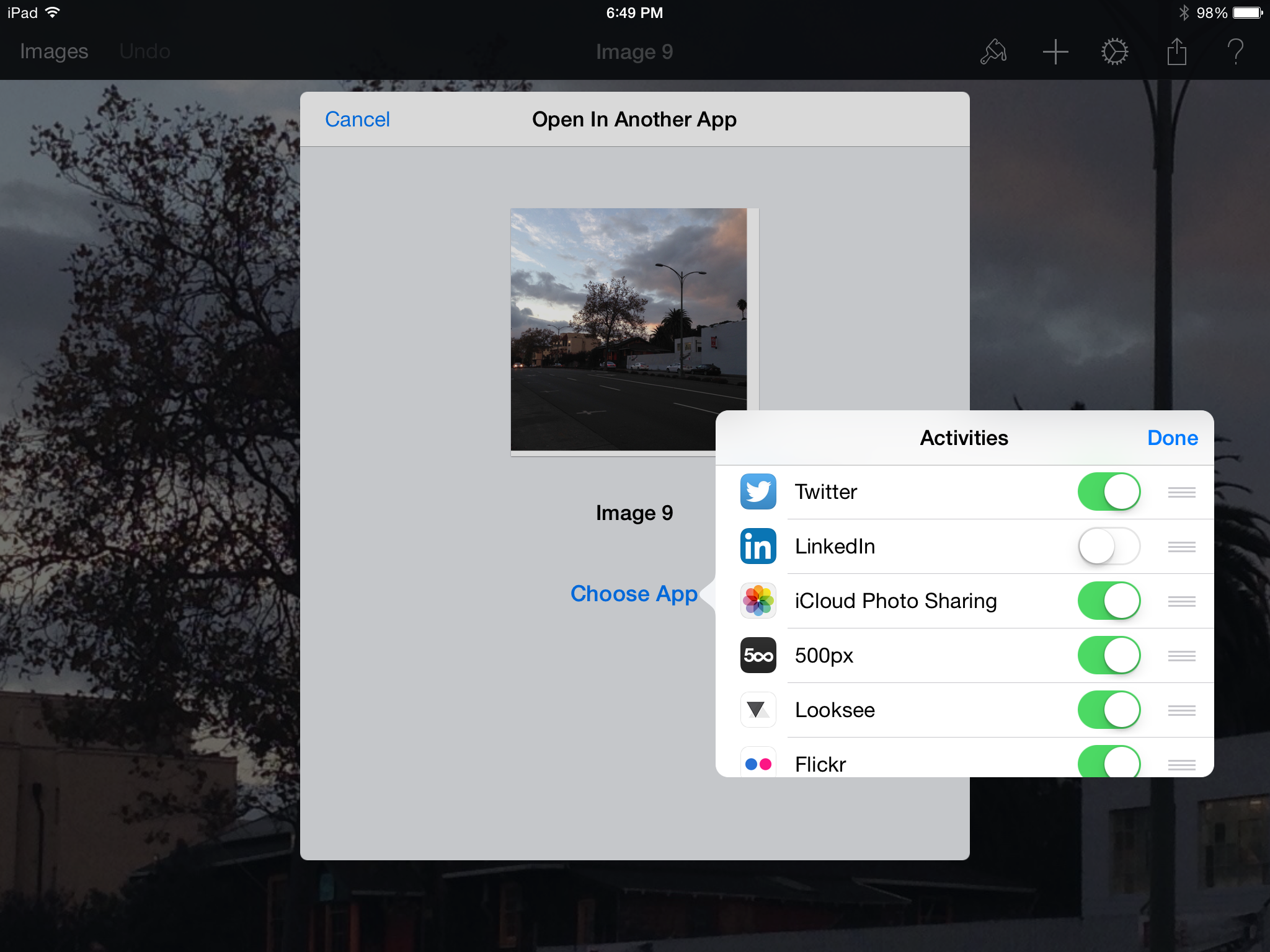1270x952 pixels.
Task: Open the question mark help icon
Action: 1235,51
